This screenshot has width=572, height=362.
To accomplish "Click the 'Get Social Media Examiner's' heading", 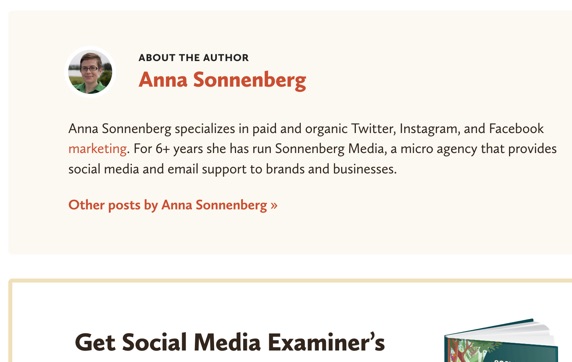I will click(230, 342).
